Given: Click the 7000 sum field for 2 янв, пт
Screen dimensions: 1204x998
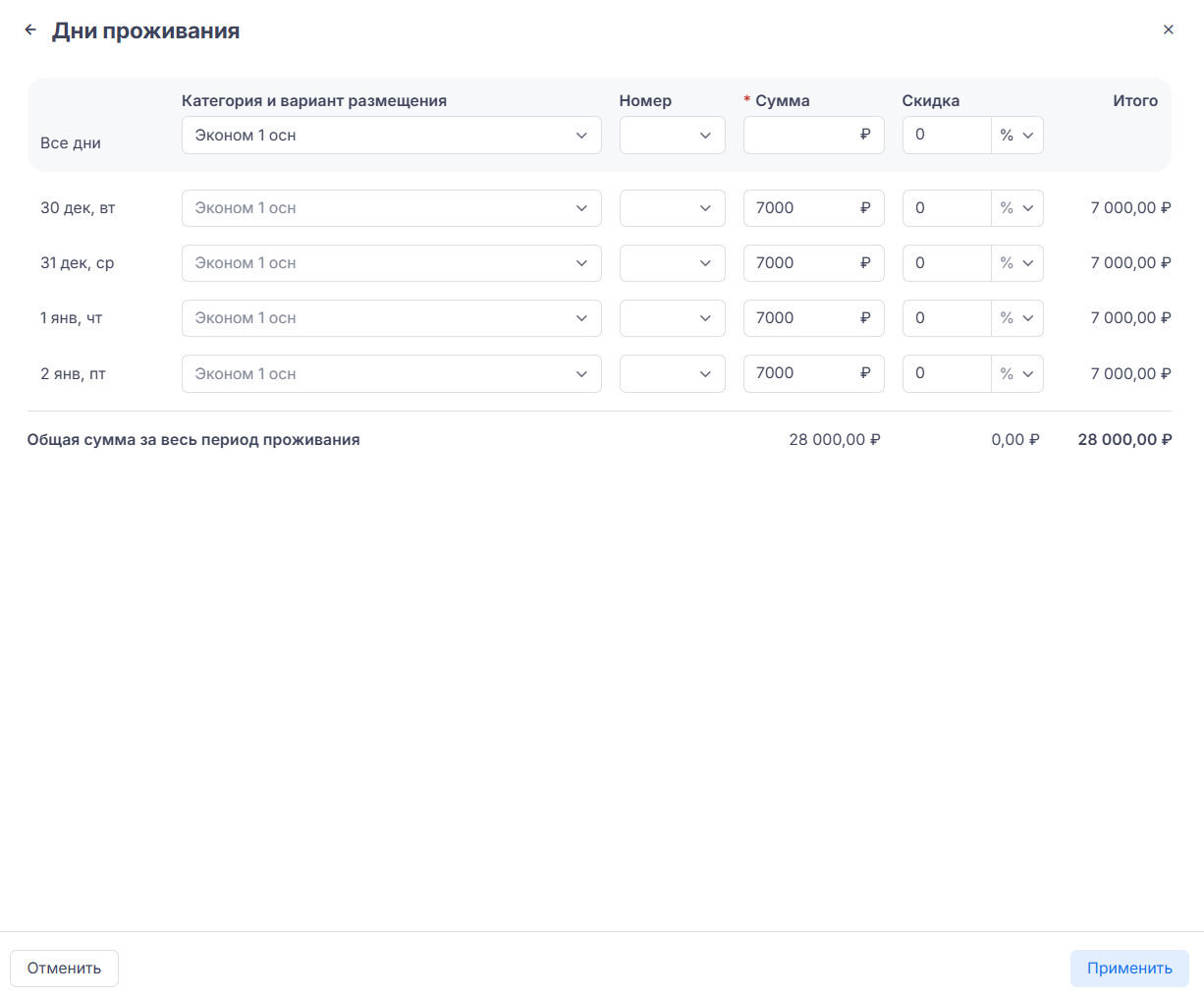Looking at the screenshot, I should pyautogui.click(x=801, y=373).
